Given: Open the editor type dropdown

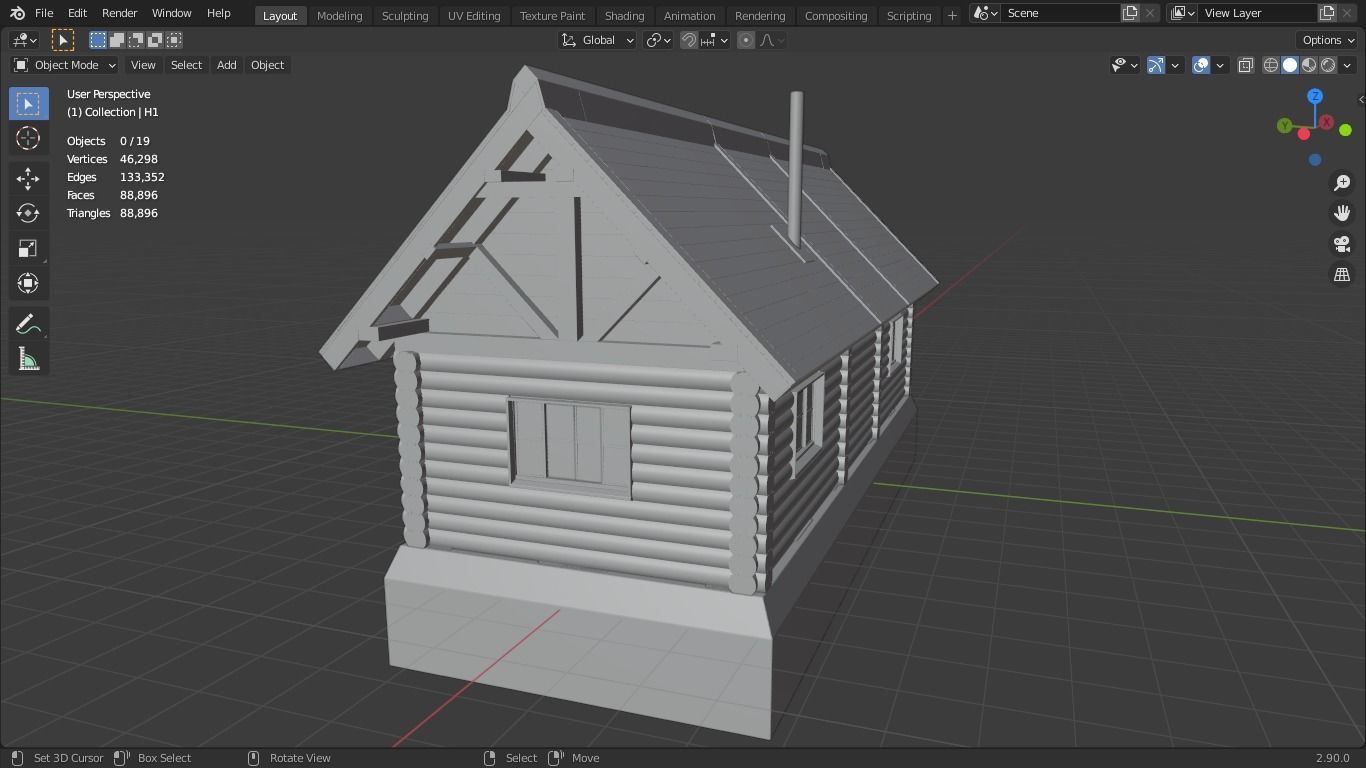Looking at the screenshot, I should tap(23, 40).
